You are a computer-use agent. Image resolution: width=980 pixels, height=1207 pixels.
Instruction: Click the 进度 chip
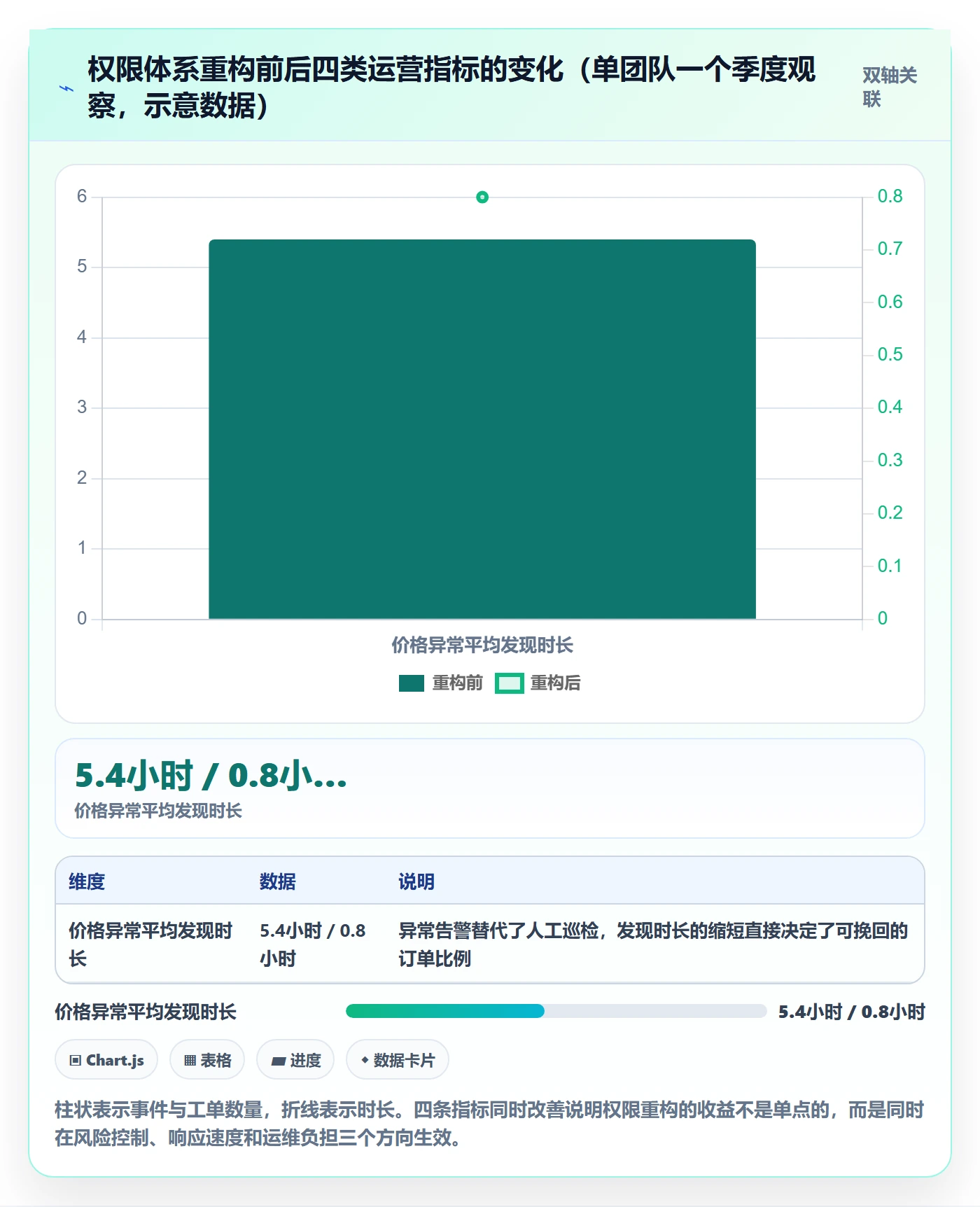click(295, 1060)
